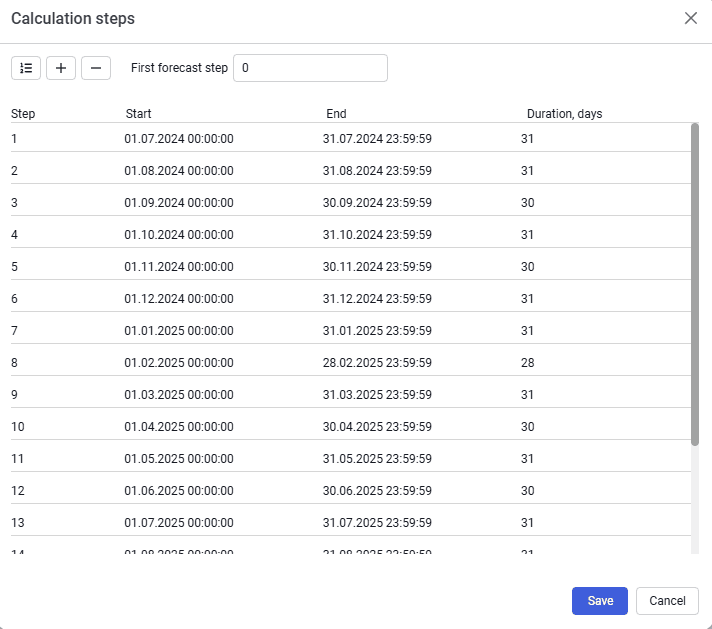Click the Duration, days column header
712x629 pixels.
tap(564, 114)
